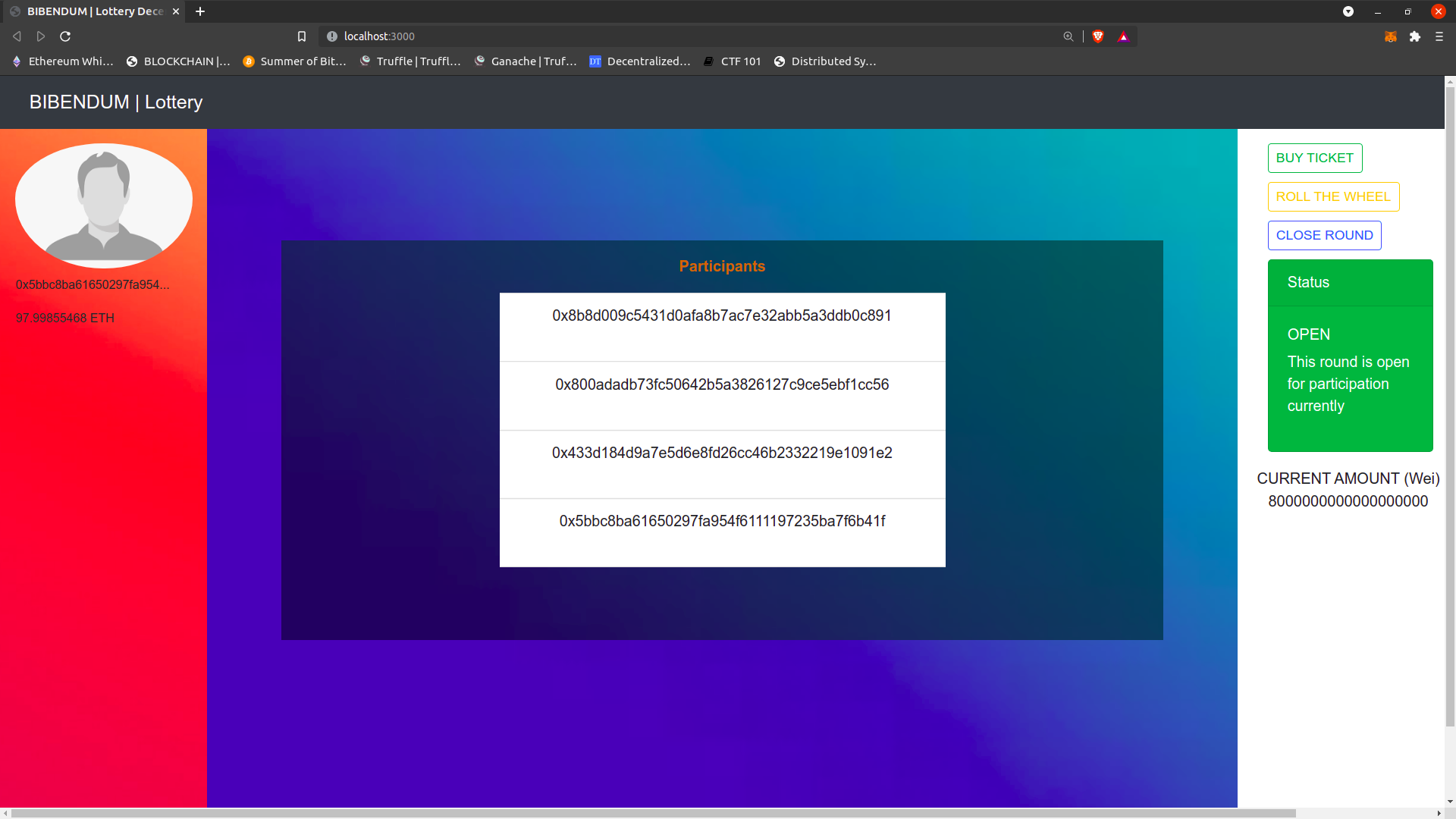Open the BLOCKCHAIN bookmark
The image size is (1456, 819).
pyautogui.click(x=178, y=61)
